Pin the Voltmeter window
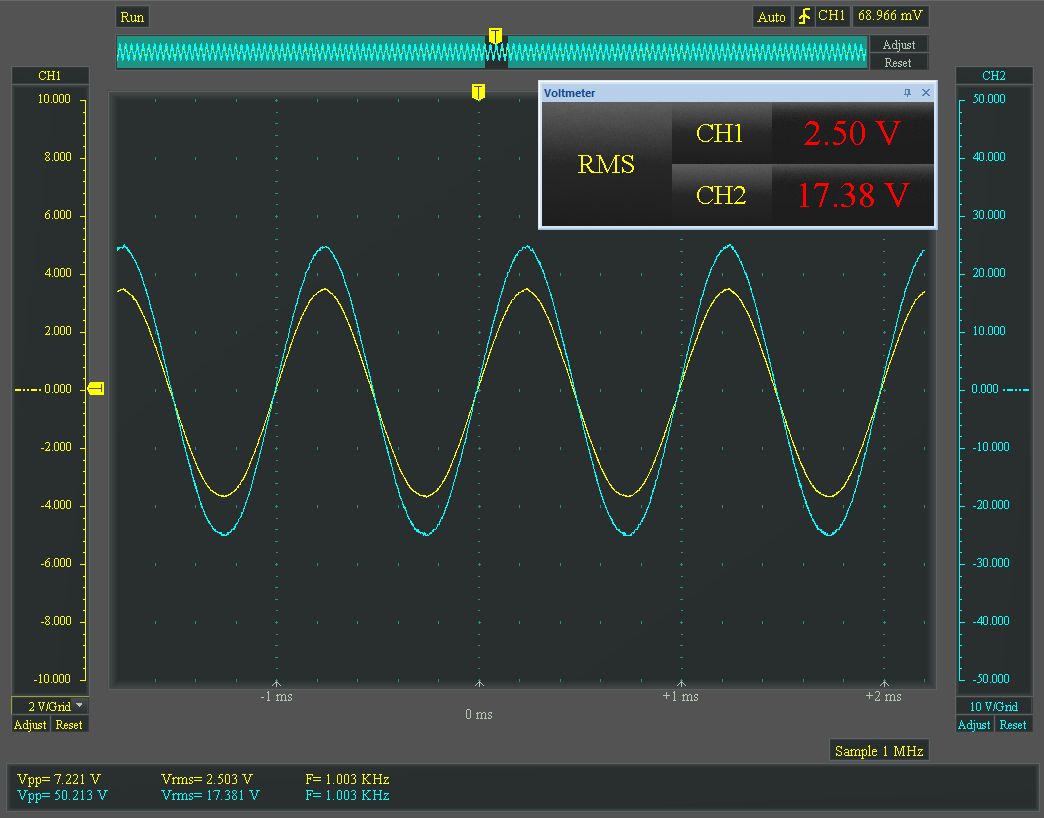This screenshot has width=1044, height=818. [907, 93]
